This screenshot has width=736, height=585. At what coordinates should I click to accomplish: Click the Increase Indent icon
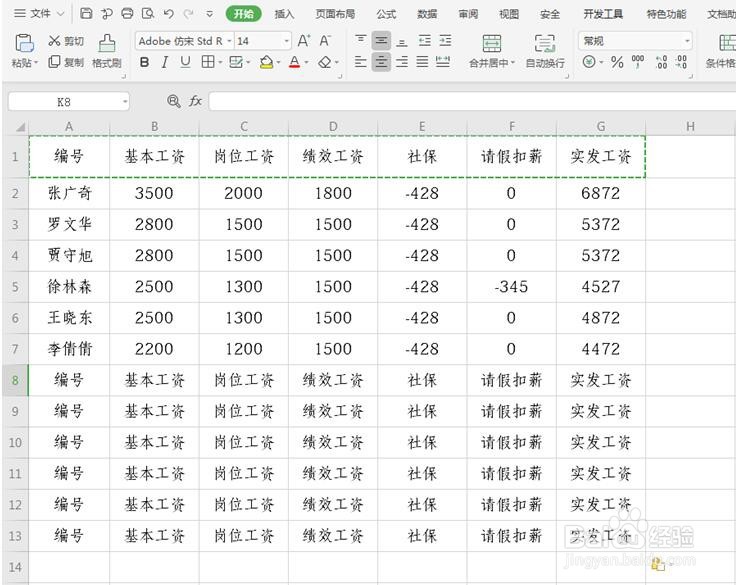pos(445,40)
